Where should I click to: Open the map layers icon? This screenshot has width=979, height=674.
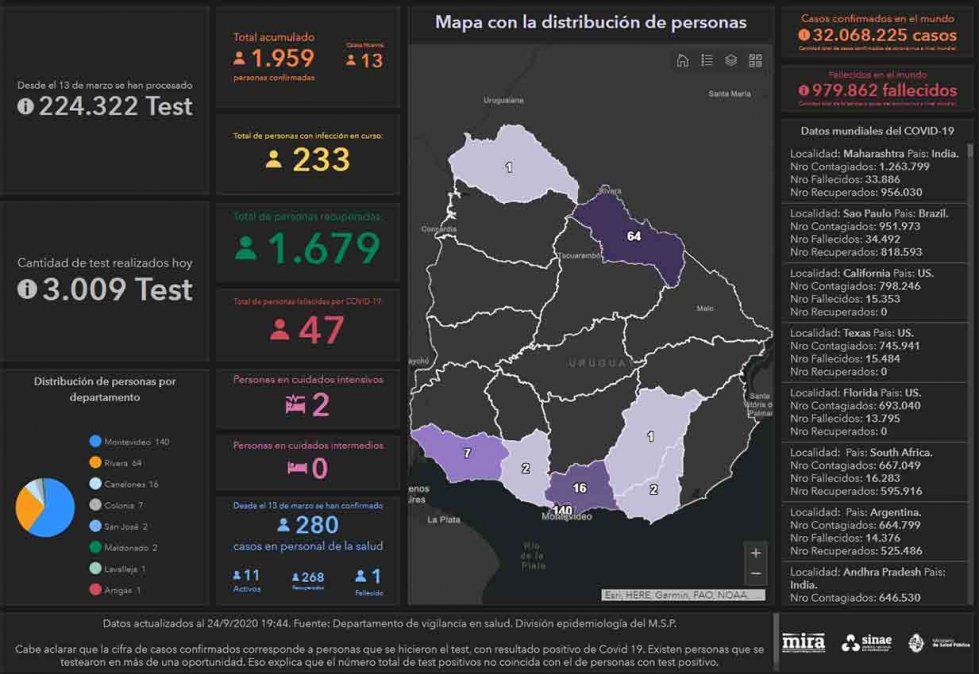coord(731,60)
